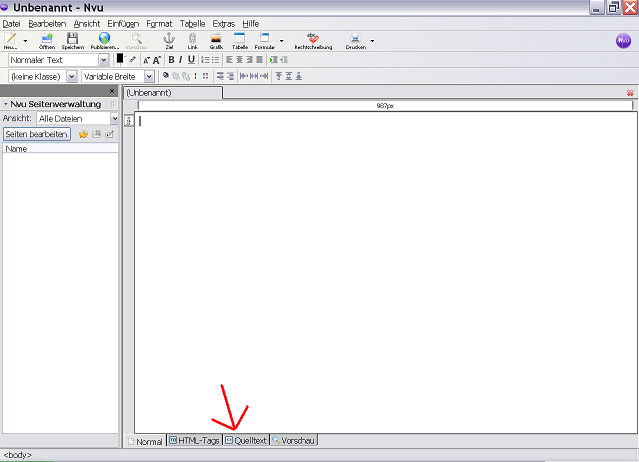Click the Publizieren globe icon

(104, 40)
